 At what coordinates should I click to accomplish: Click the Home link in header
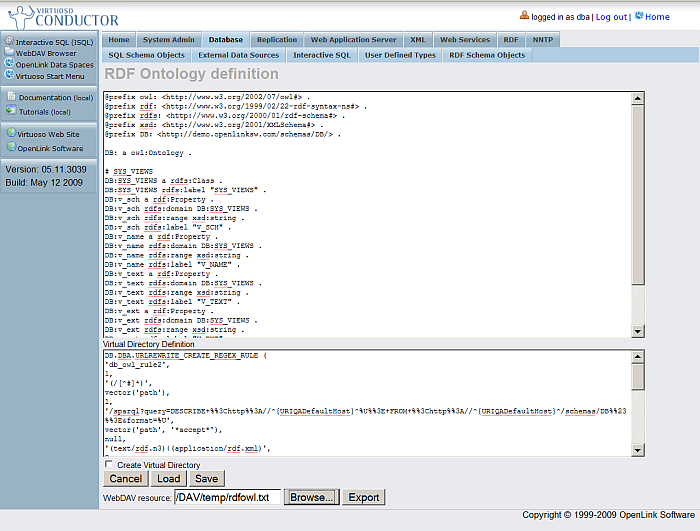point(657,17)
